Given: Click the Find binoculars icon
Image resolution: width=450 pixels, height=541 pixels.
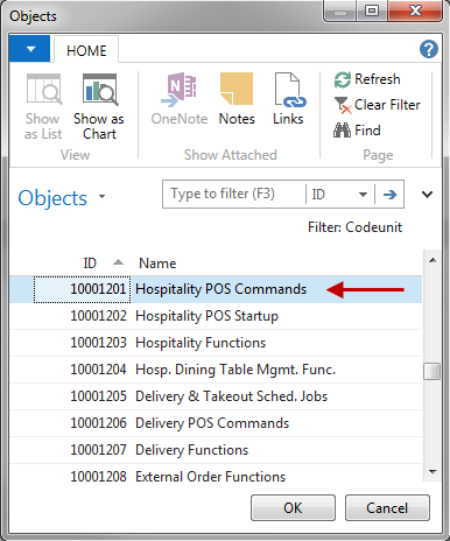Looking at the screenshot, I should pos(342,130).
